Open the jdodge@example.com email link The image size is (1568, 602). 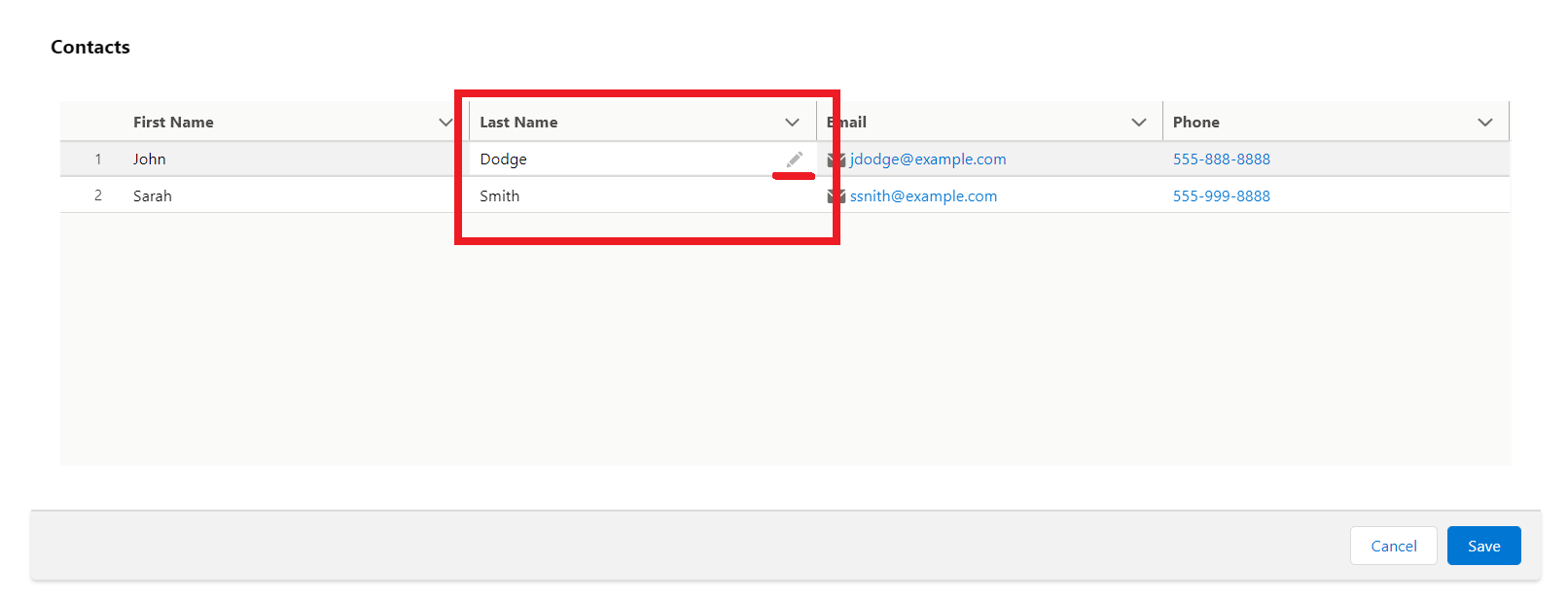coord(928,159)
